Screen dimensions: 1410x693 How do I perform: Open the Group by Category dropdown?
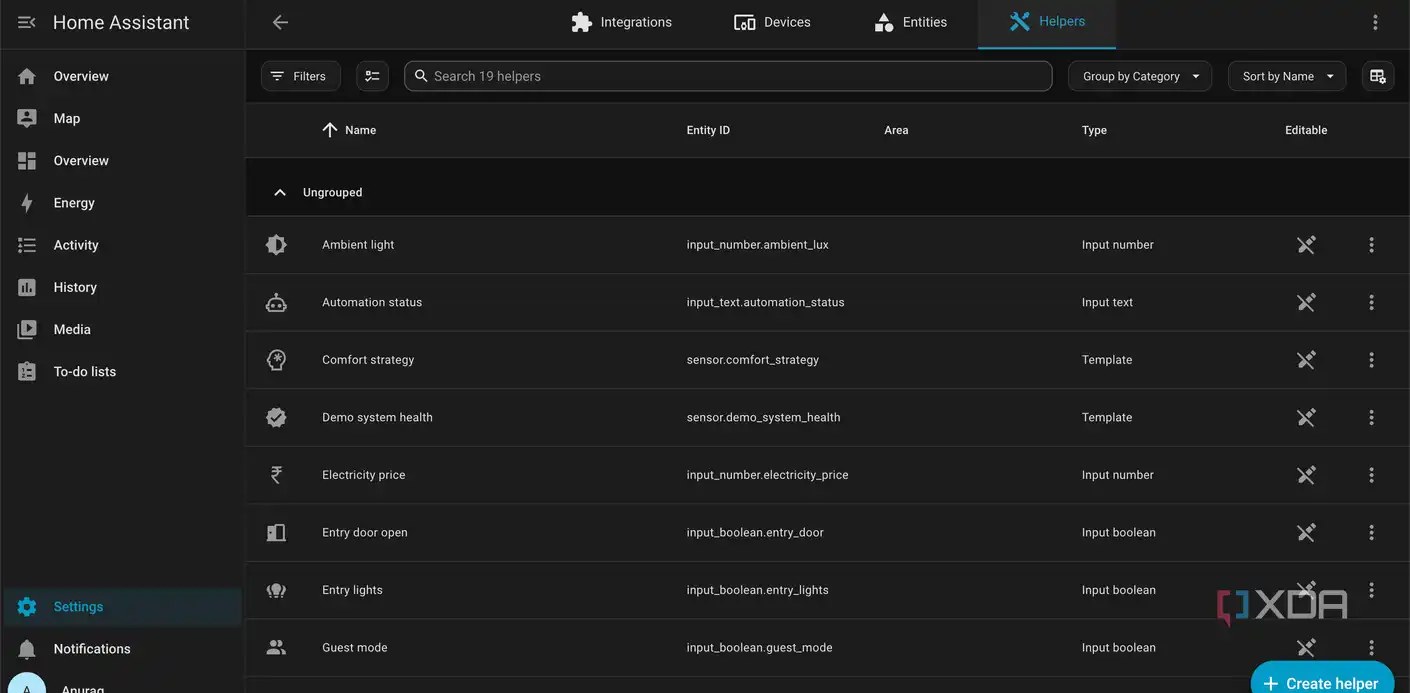click(1140, 76)
